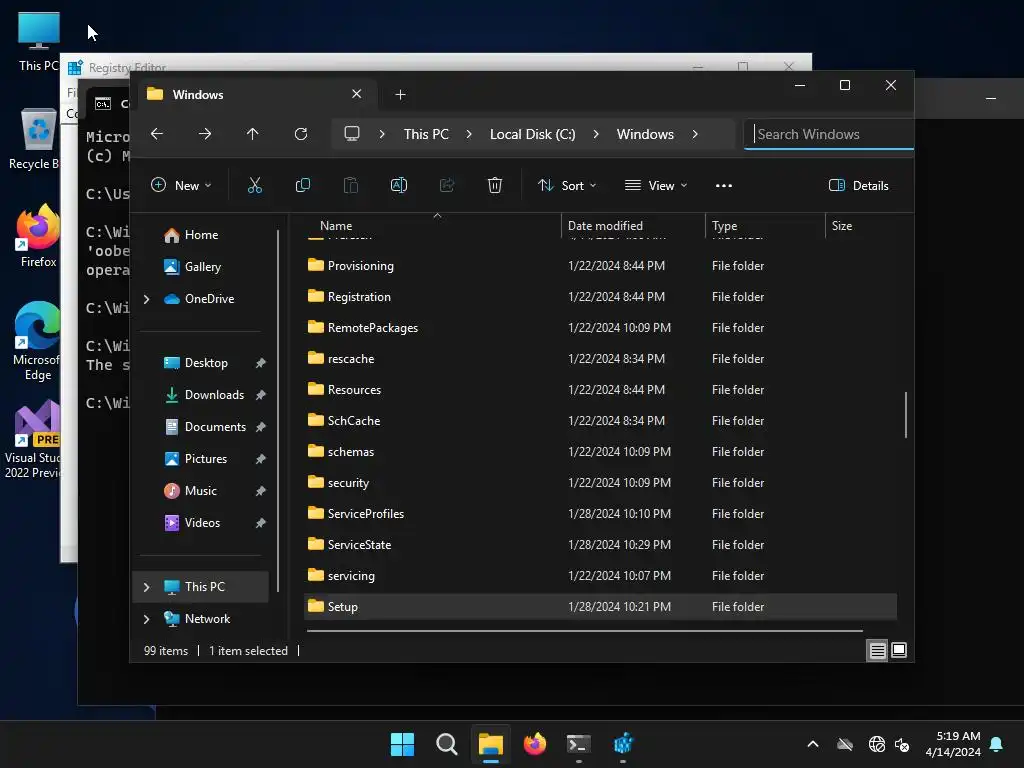This screenshot has width=1024, height=768.
Task: Select Home in navigation pane
Action: click(202, 235)
